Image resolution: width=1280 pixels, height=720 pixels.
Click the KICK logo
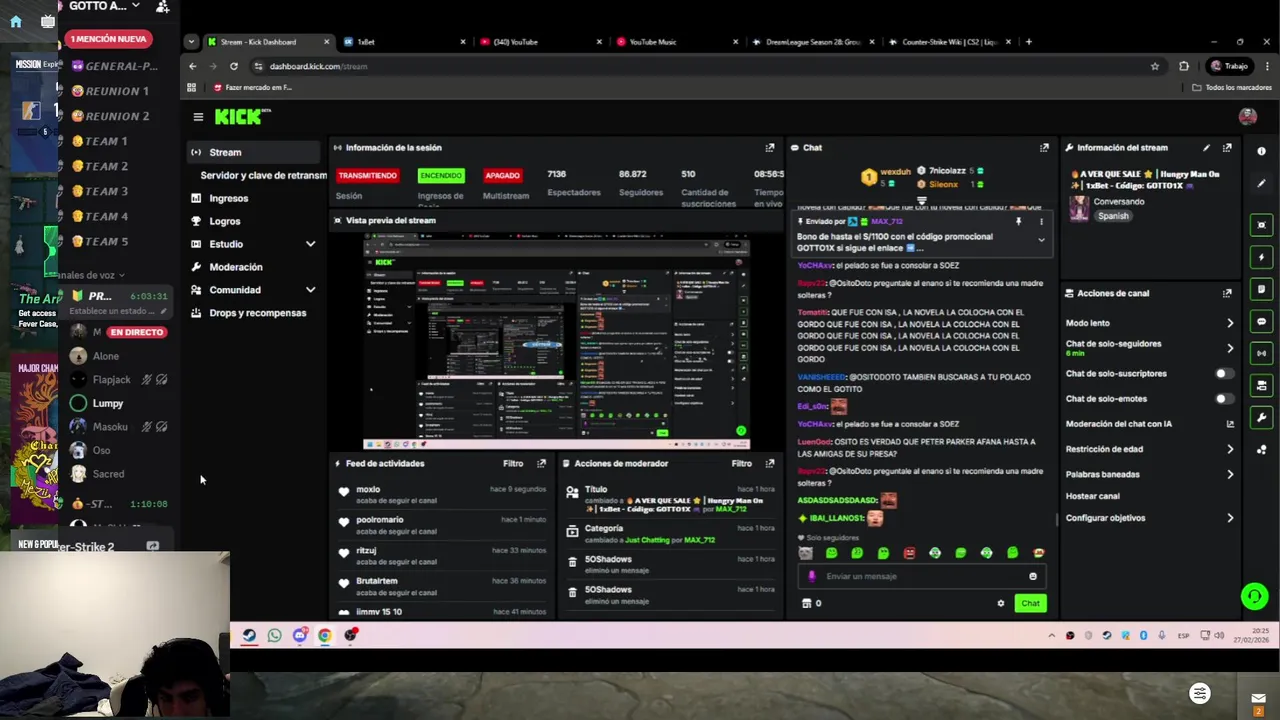[x=241, y=117]
